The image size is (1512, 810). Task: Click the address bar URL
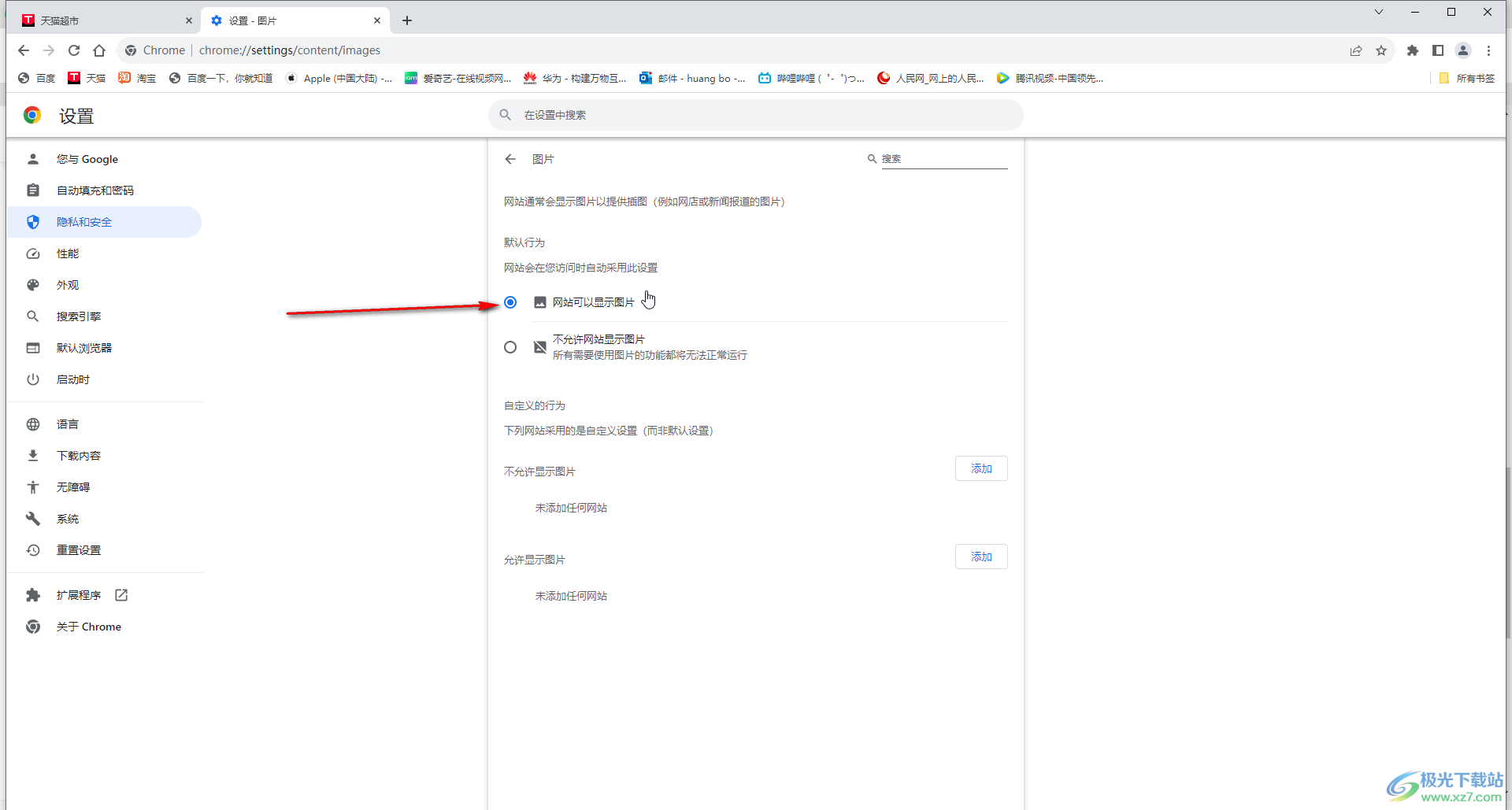(290, 50)
